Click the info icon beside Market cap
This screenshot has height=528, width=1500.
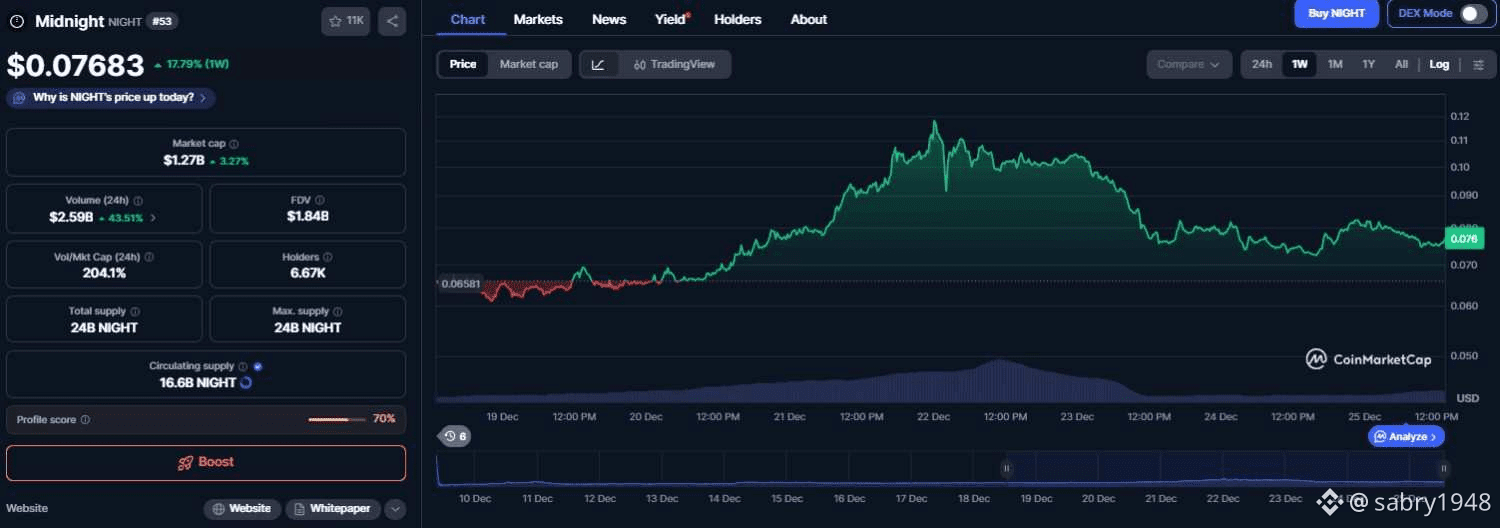tap(234, 144)
